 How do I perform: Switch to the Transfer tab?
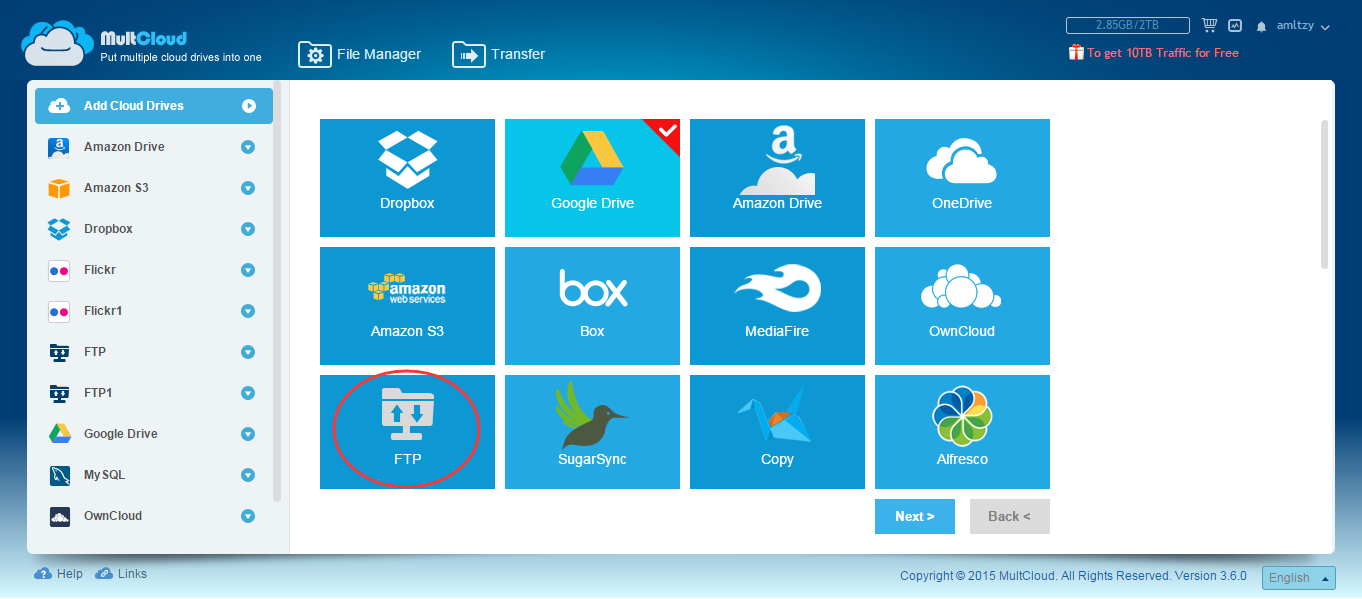pos(499,55)
